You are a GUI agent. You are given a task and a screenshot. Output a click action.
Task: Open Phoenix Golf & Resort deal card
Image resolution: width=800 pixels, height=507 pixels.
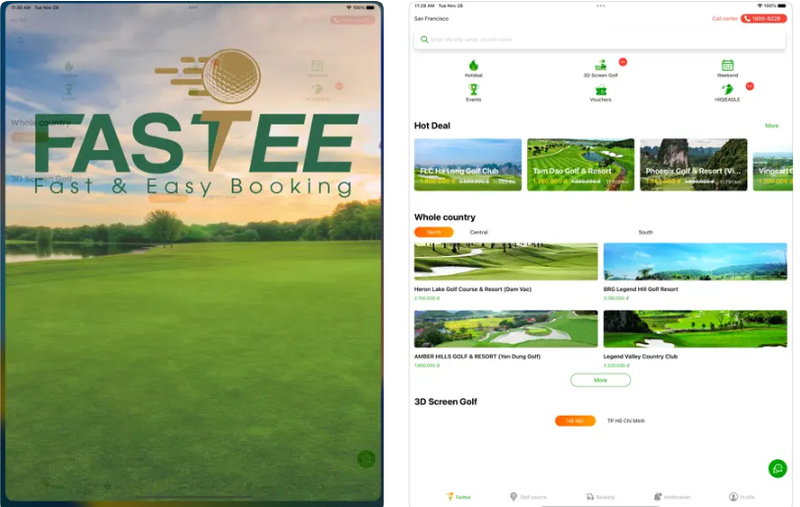coord(693,165)
